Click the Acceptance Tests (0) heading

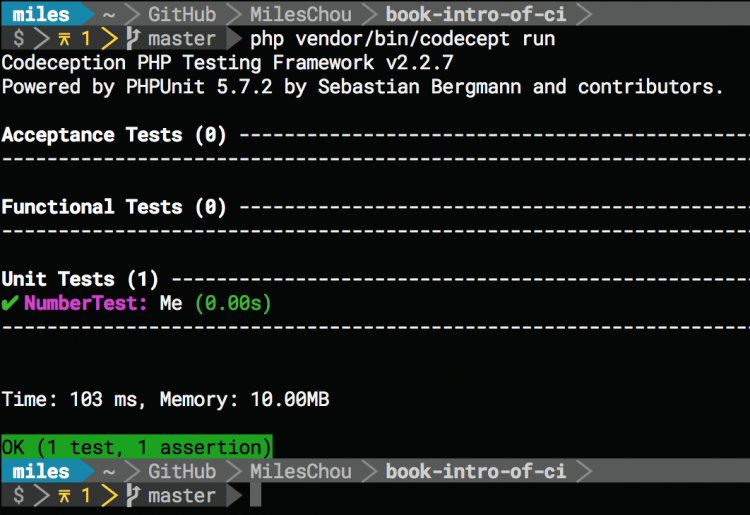[x=114, y=135]
